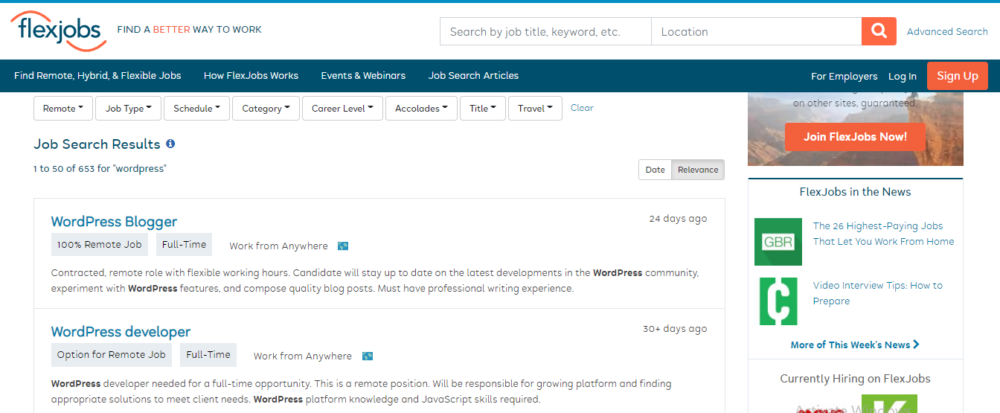Open the Events & Webinars menu

[363, 75]
